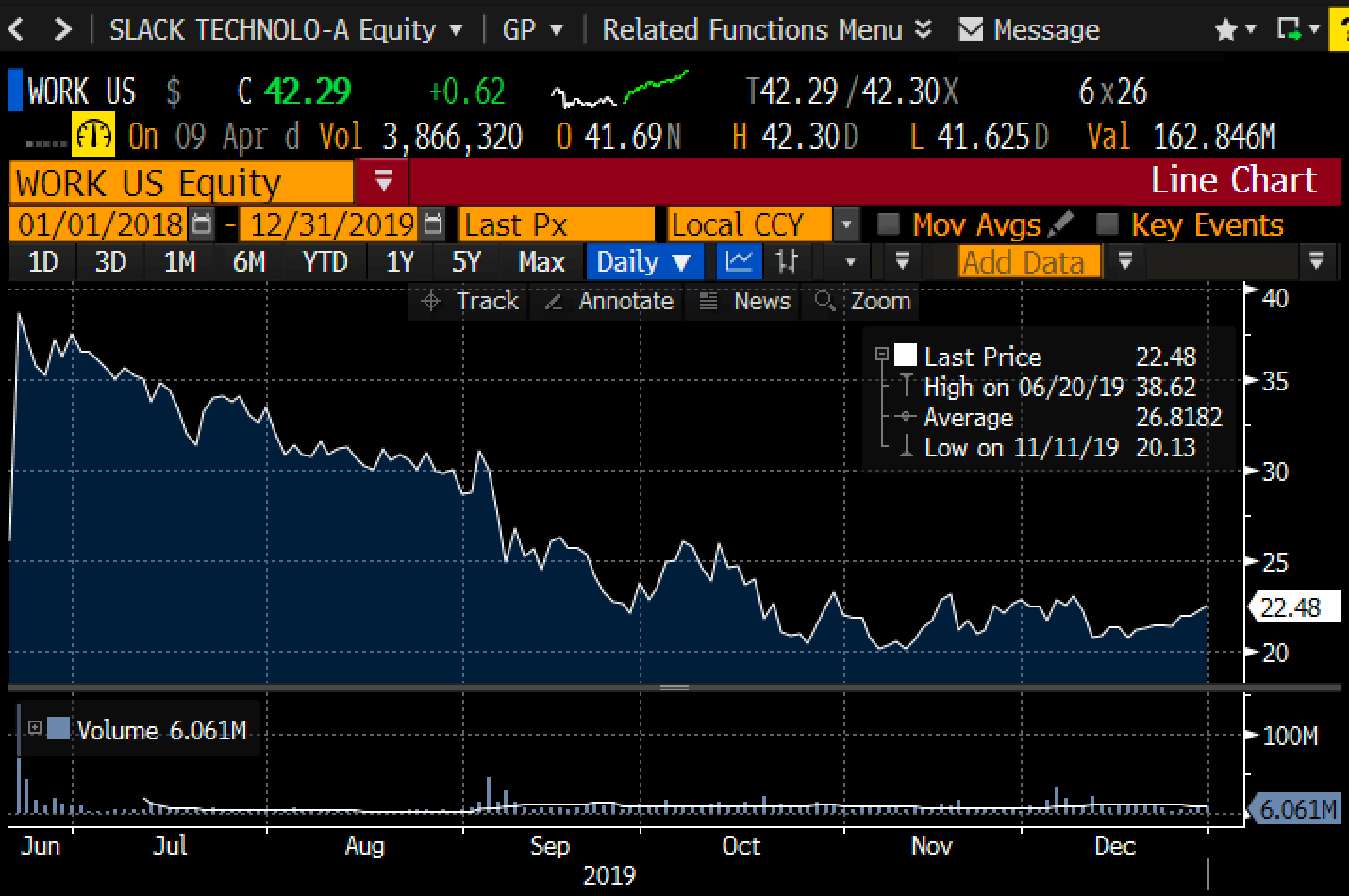Click the Volume series color swatch
This screenshot has width=1349, height=896.
[58, 728]
